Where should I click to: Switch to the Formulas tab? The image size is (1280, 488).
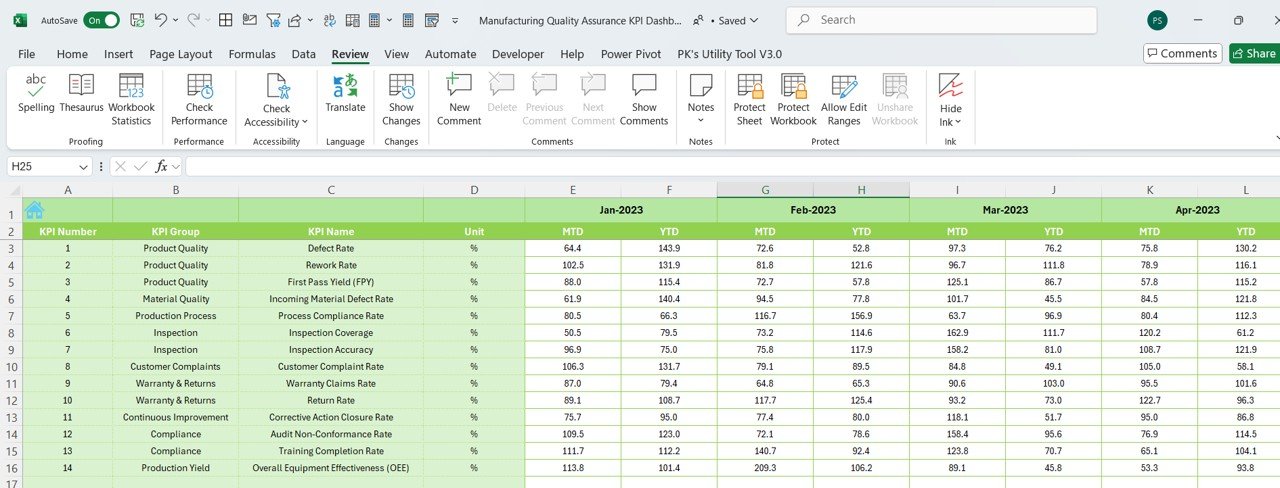pos(252,54)
